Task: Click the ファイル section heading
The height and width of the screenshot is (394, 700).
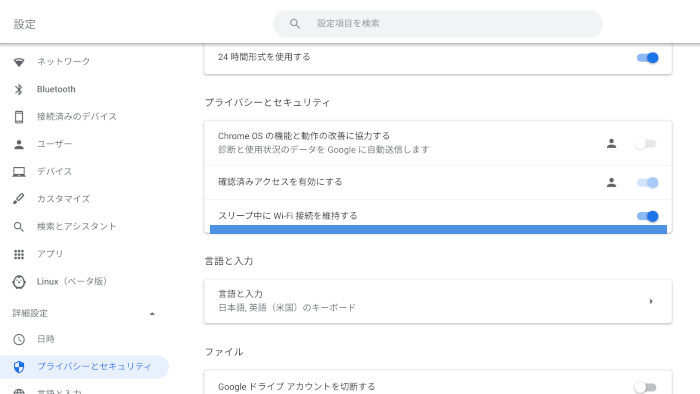Action: pos(224,352)
